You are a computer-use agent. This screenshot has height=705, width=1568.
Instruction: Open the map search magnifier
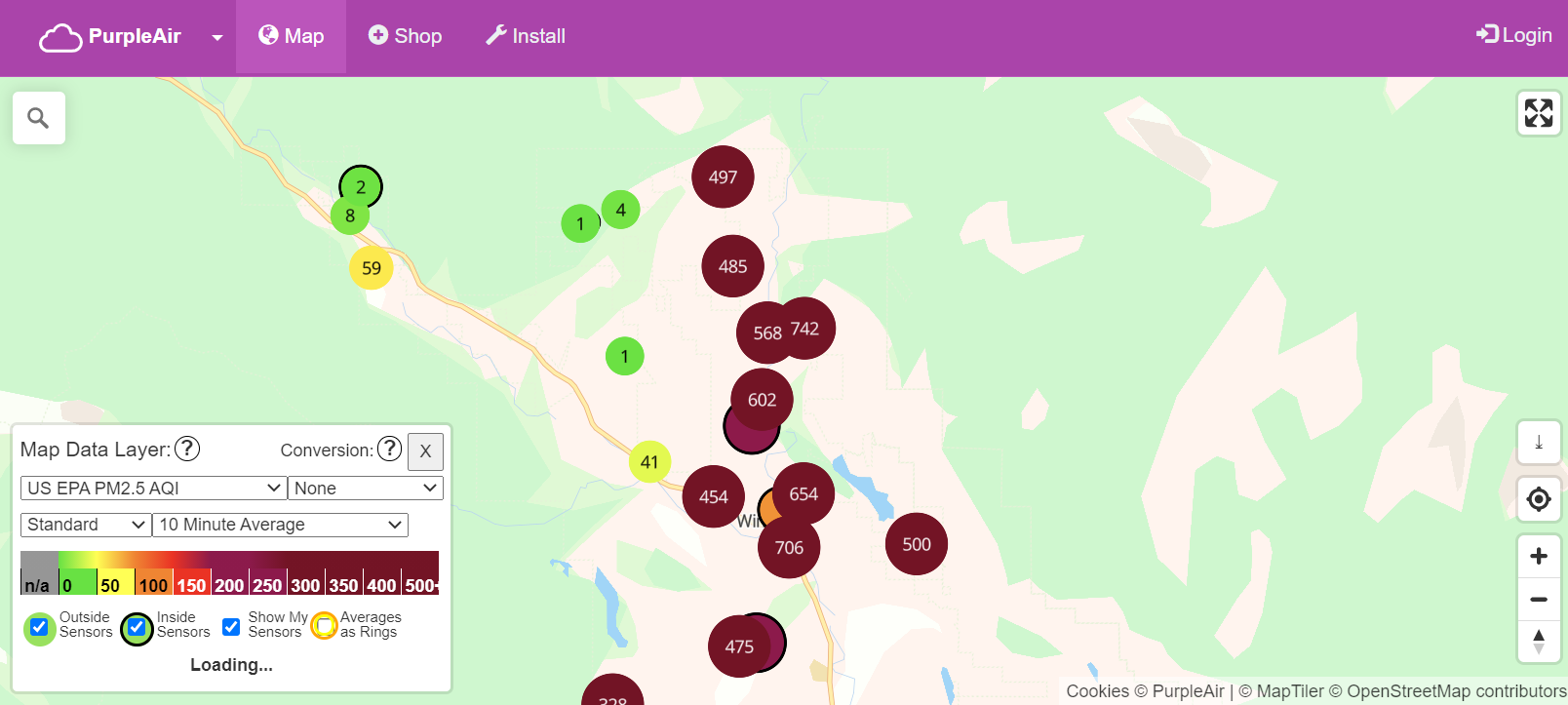[38, 118]
